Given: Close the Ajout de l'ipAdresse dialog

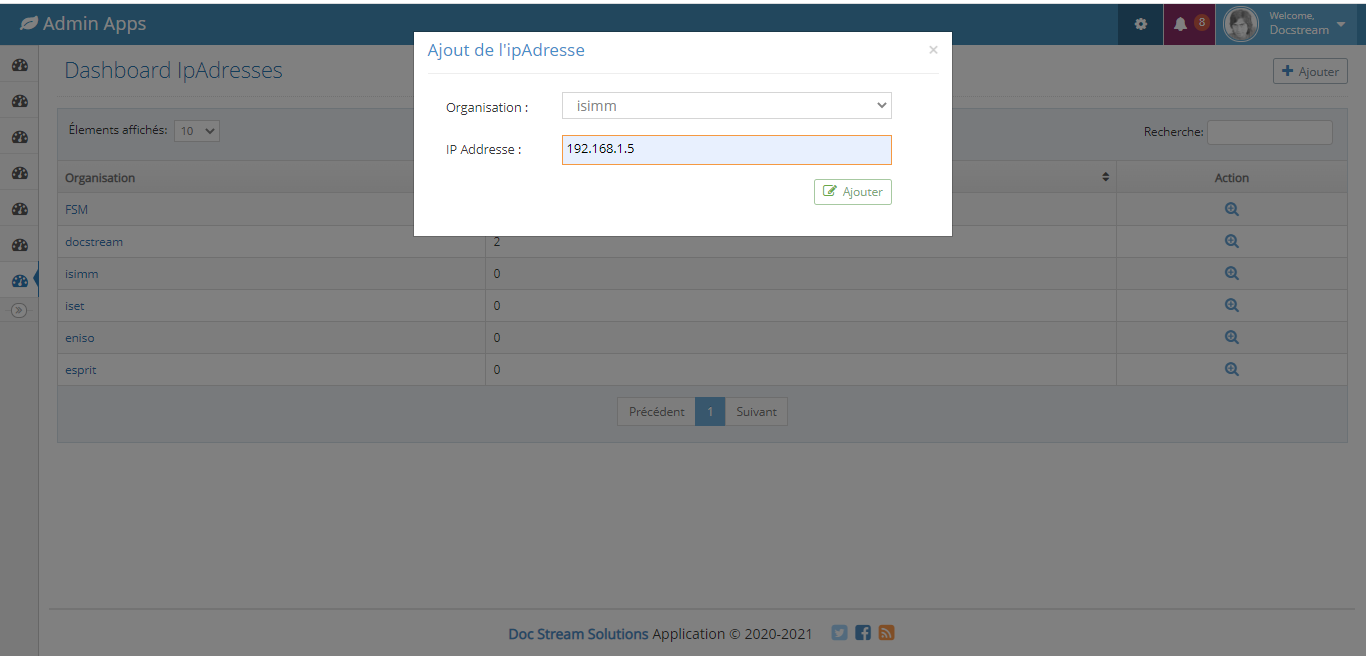Looking at the screenshot, I should point(933,50).
